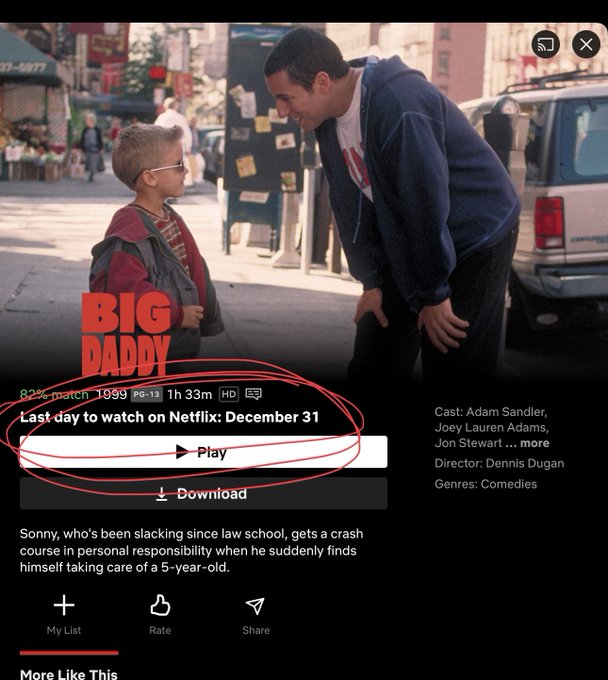This screenshot has width=608, height=680.
Task: Expand cast list with 'more' link
Action: click(534, 443)
